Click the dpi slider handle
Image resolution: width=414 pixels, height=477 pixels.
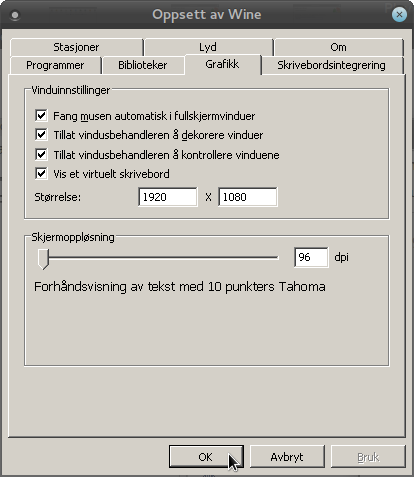(43, 259)
